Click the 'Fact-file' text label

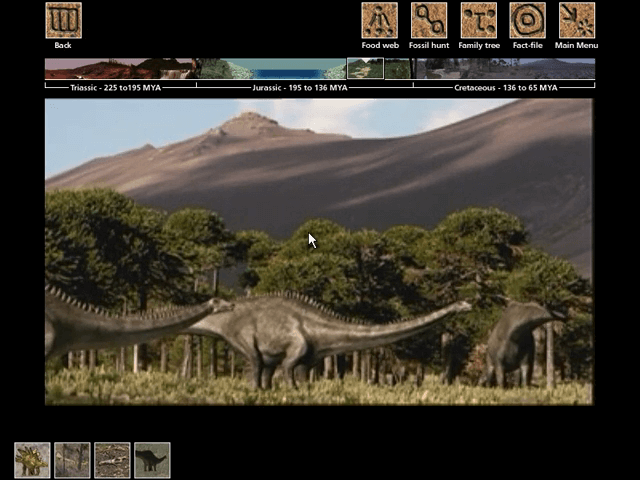528,45
